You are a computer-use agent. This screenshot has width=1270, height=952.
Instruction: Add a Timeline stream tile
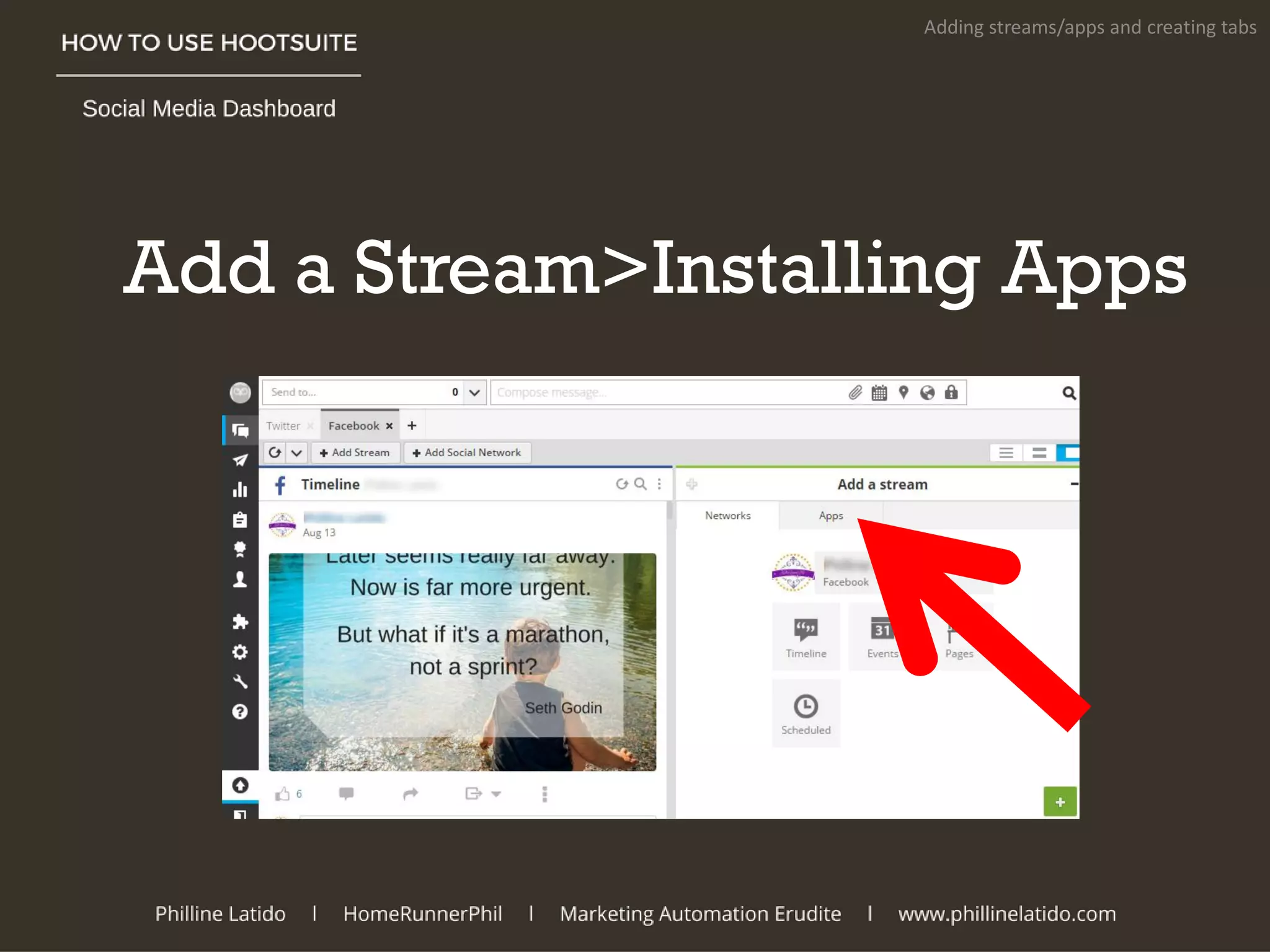click(x=806, y=637)
